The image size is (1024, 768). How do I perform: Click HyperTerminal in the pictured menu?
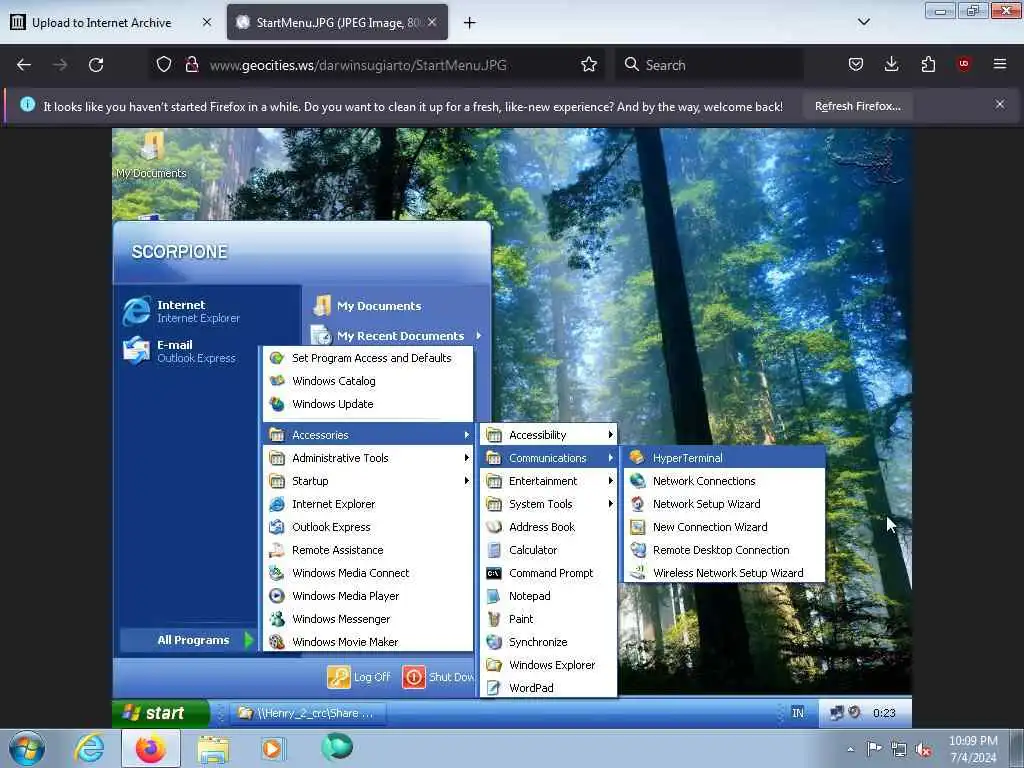tap(724, 458)
